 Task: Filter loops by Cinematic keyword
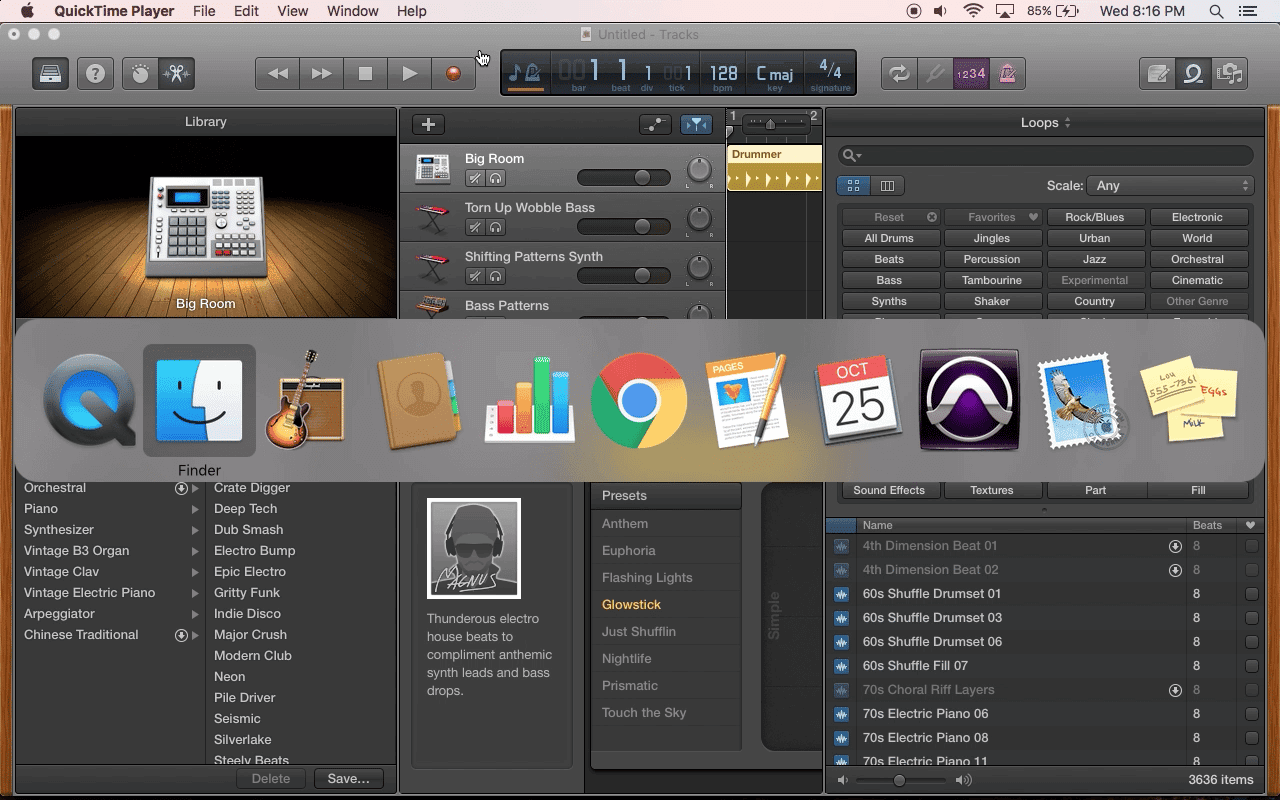pos(1197,280)
